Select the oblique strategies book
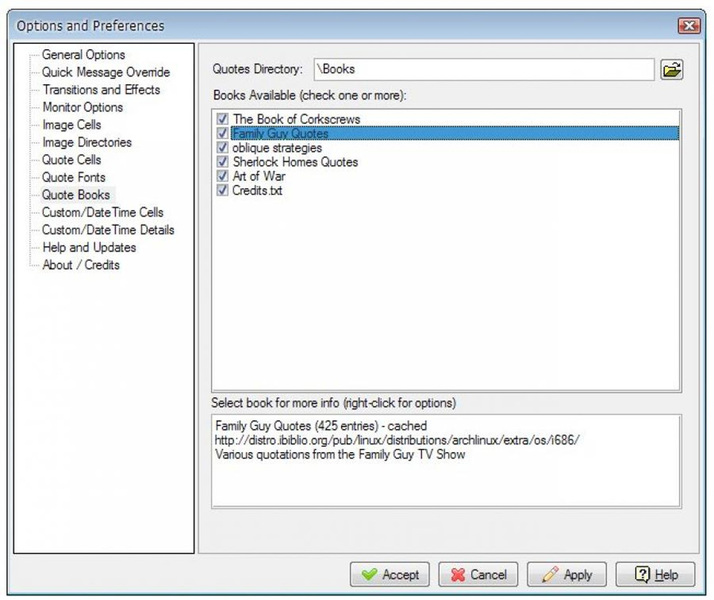 tap(277, 148)
